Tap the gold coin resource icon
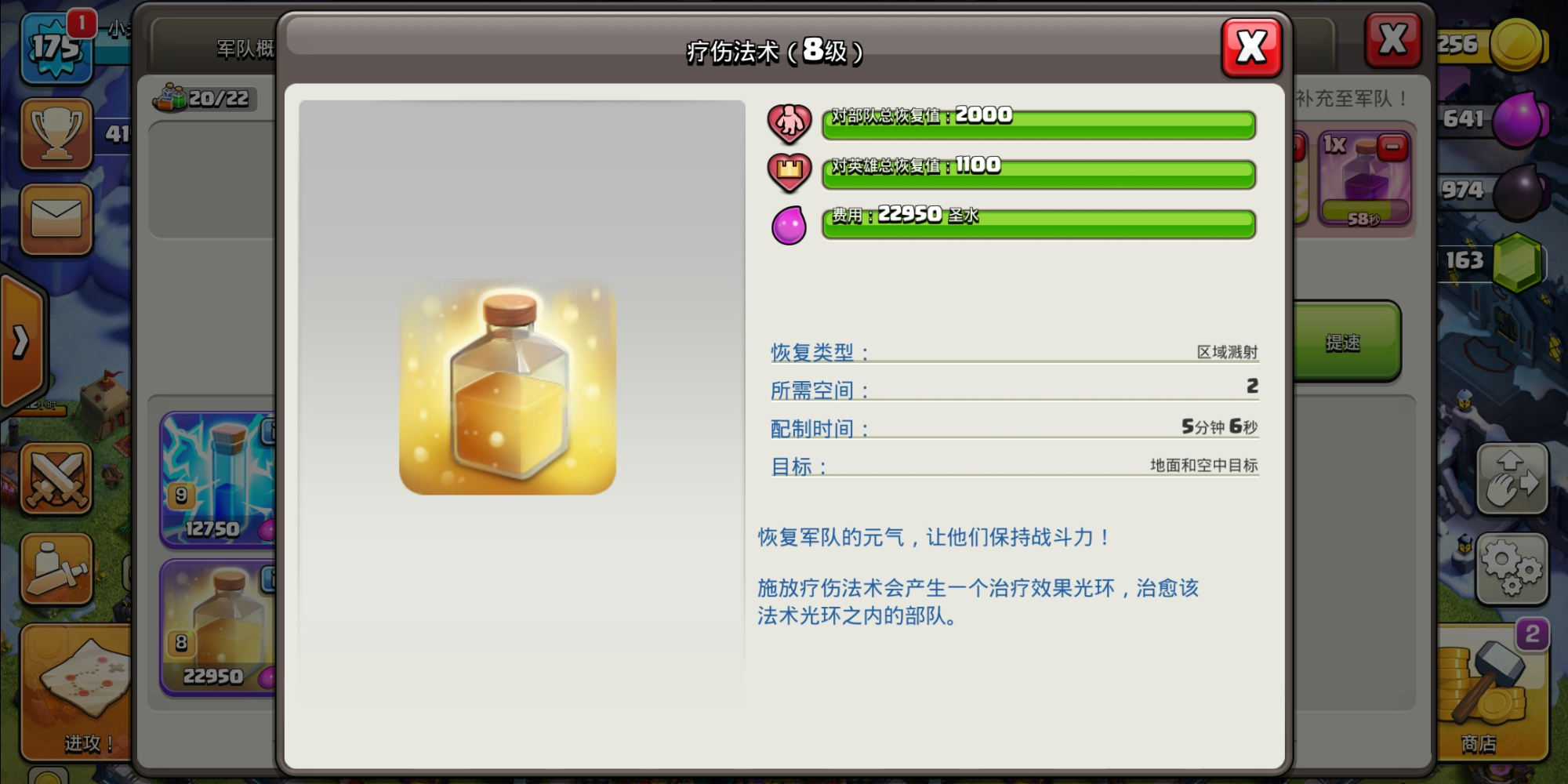Viewport: 1568px width, 784px height. coord(1517,44)
